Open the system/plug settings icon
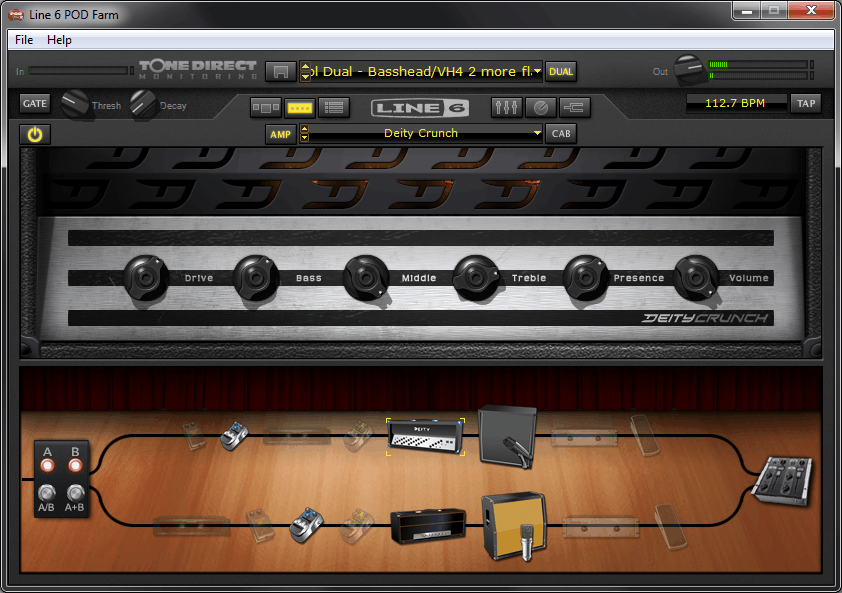 (x=574, y=107)
